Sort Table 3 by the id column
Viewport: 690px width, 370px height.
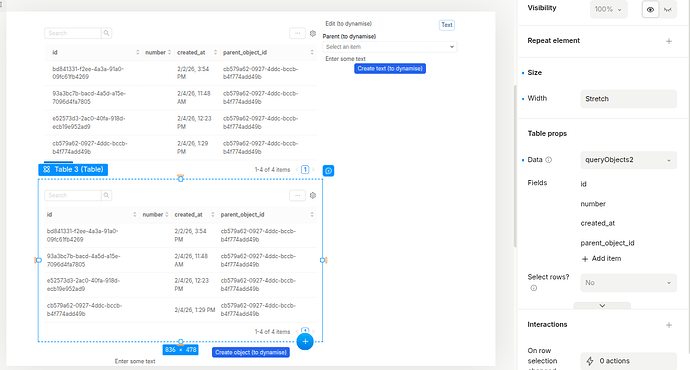click(x=135, y=215)
